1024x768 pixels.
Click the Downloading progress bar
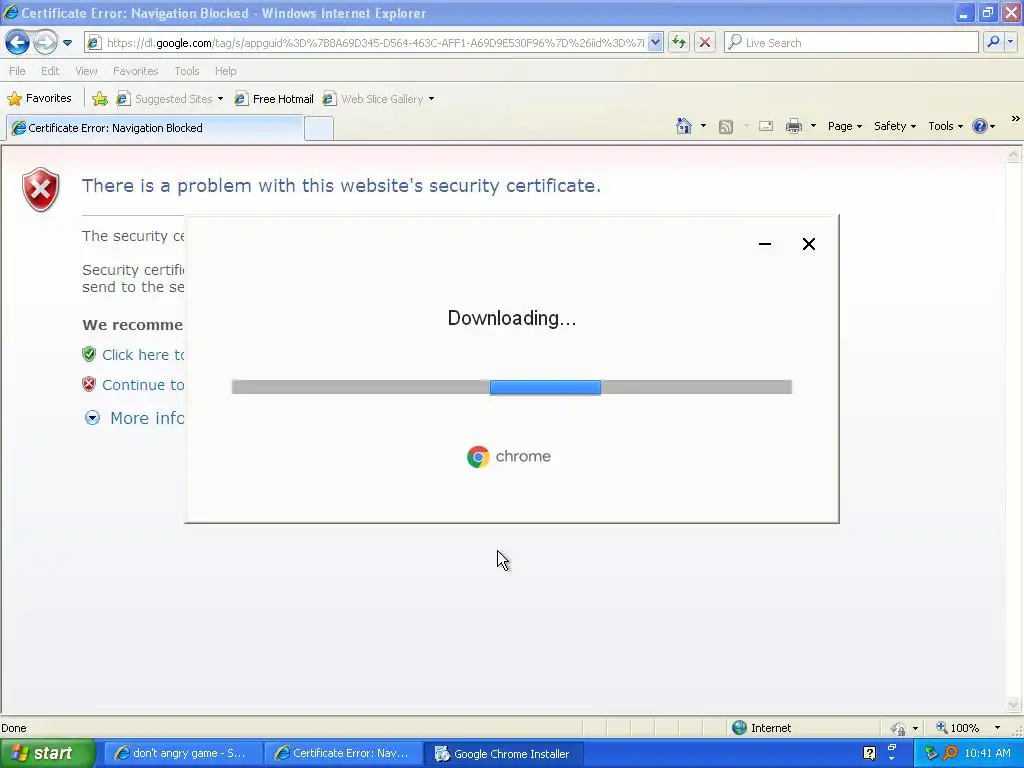click(x=511, y=387)
